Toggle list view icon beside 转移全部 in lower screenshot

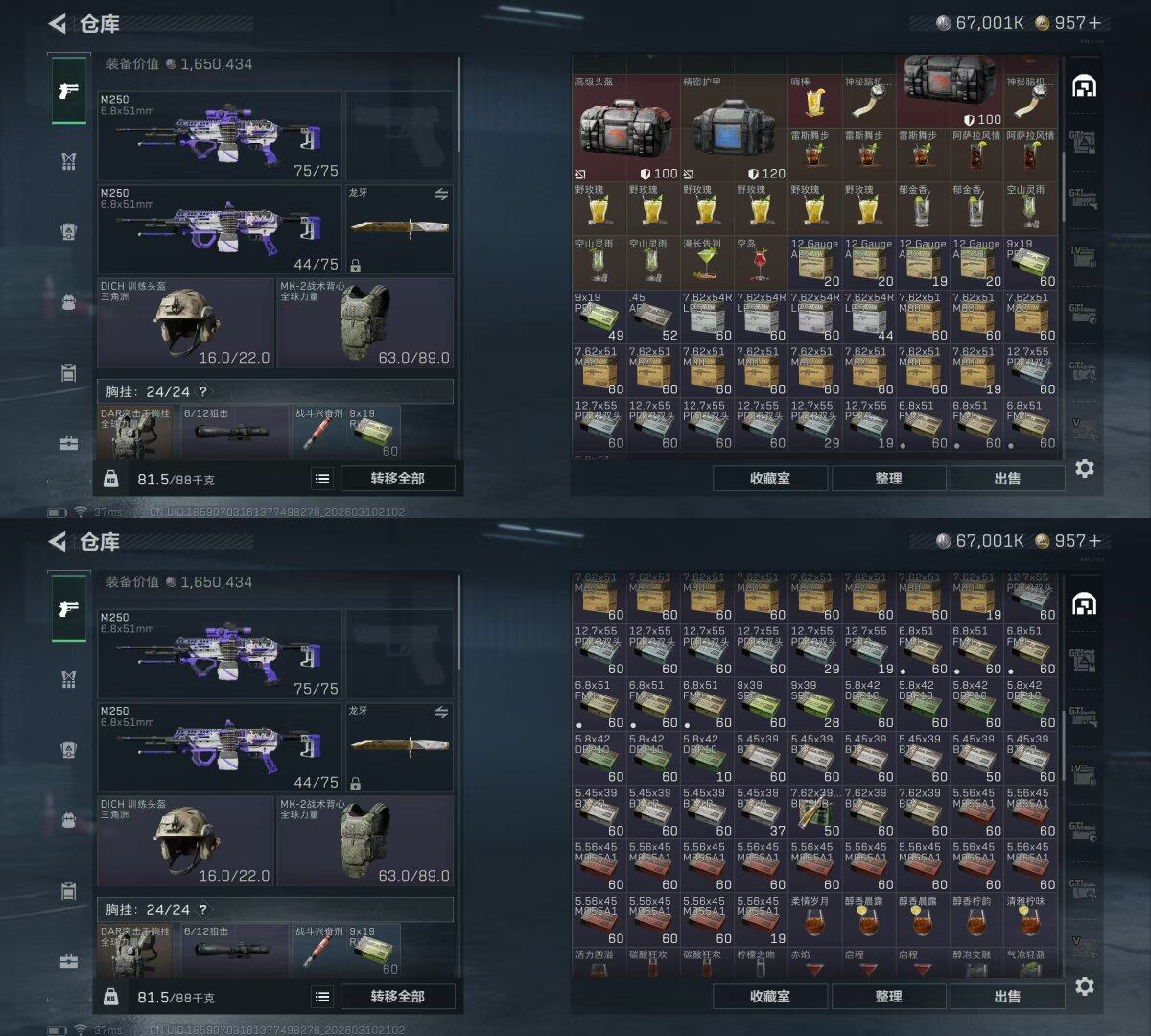[x=322, y=997]
